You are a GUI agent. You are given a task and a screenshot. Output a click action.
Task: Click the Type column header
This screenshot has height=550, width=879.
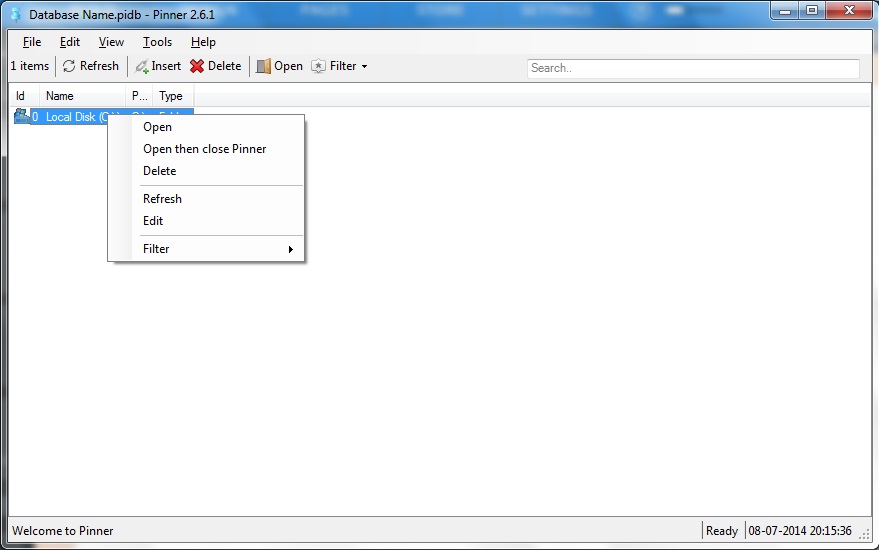pos(171,96)
